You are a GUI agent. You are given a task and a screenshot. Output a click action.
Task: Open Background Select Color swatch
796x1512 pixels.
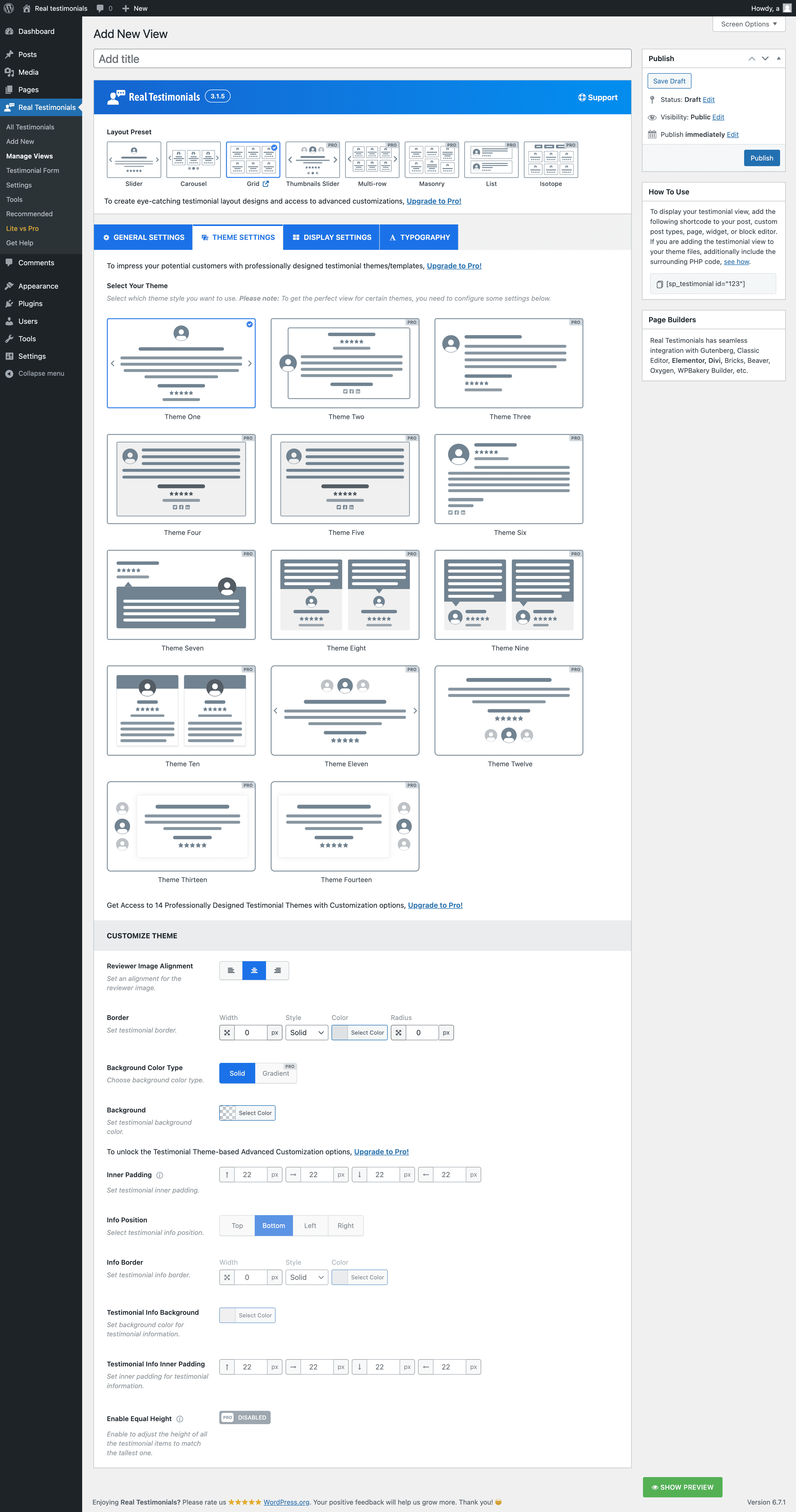tap(247, 1113)
